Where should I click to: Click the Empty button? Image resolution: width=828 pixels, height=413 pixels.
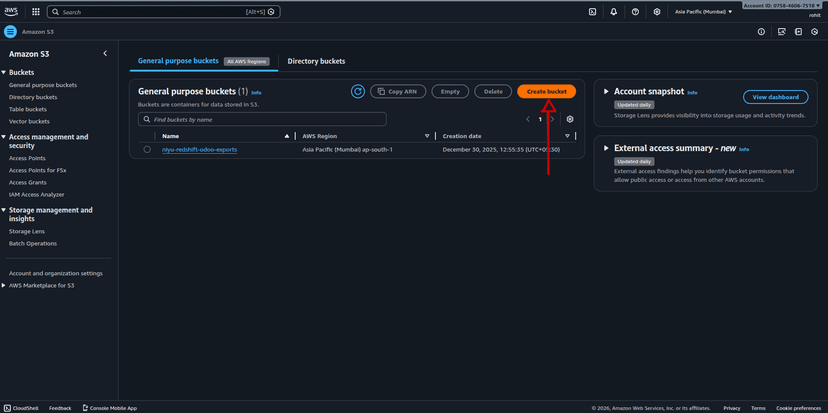pos(450,91)
